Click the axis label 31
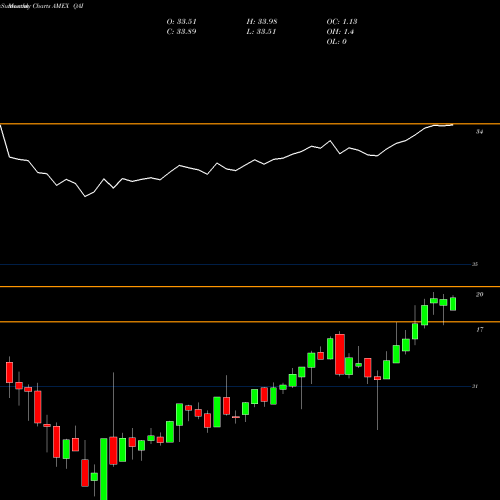This screenshot has height=500, width=500. click(x=475, y=386)
